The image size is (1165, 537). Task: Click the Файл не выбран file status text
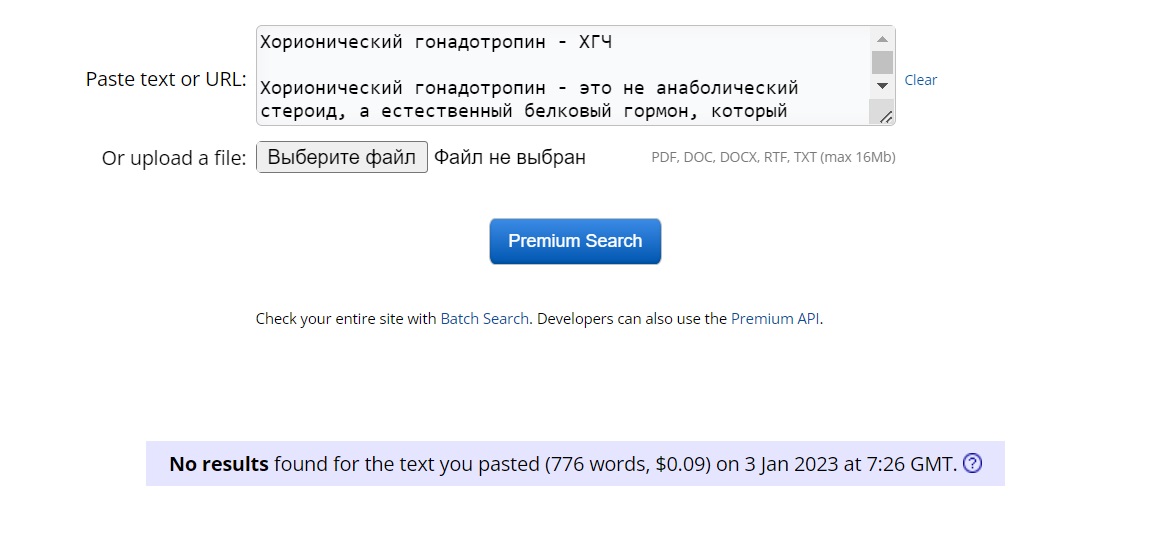pyautogui.click(x=510, y=157)
